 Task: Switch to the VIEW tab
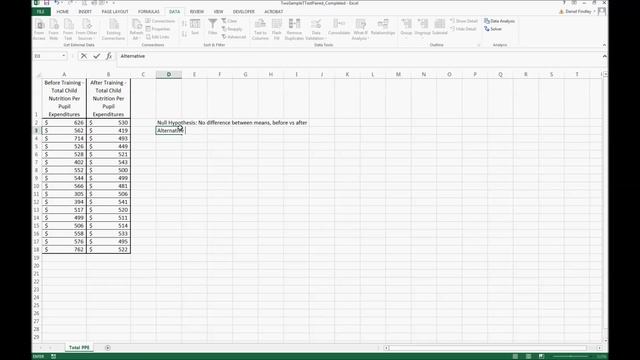[x=218, y=12]
